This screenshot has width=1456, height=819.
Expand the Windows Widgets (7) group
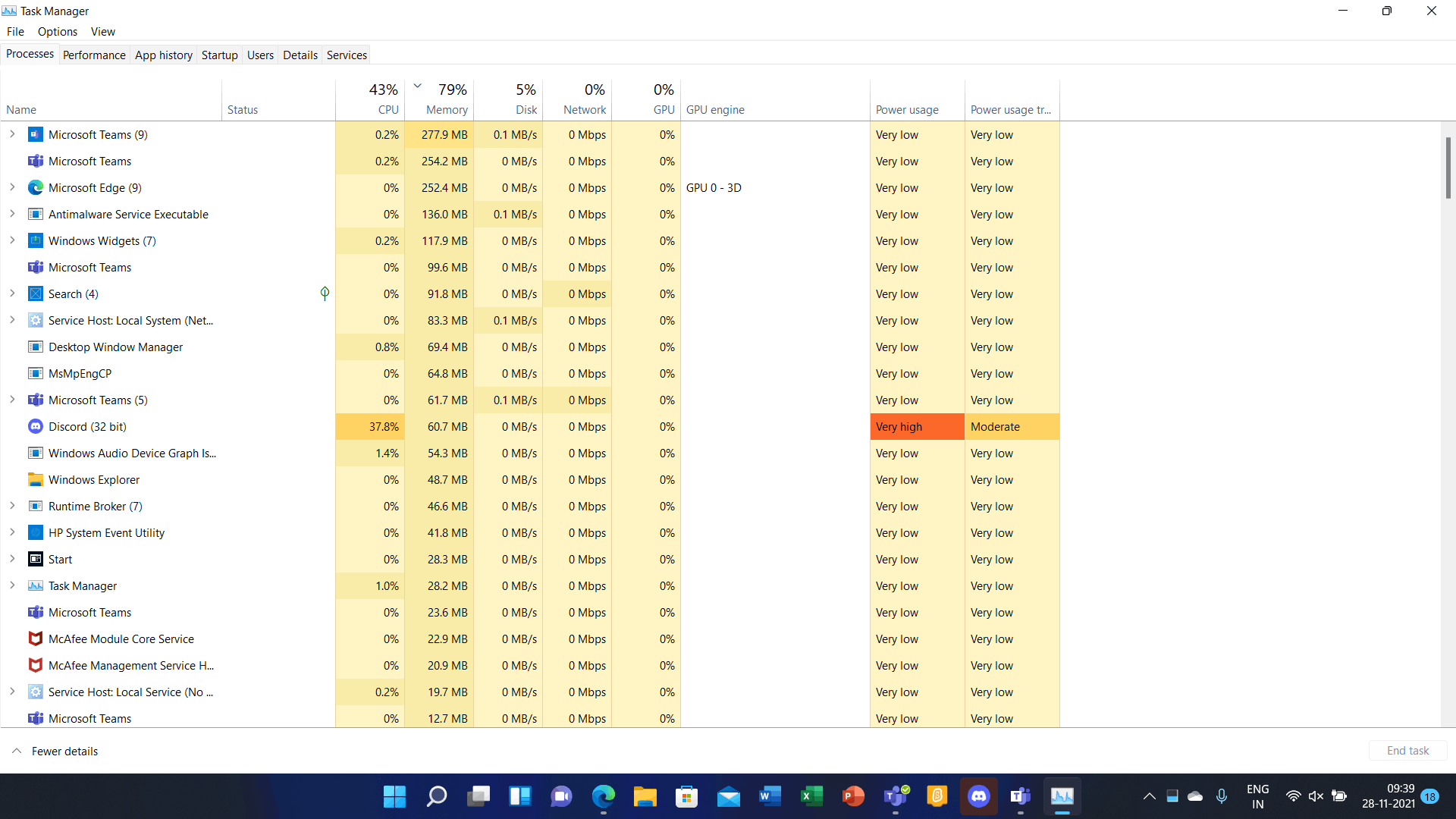coord(12,240)
